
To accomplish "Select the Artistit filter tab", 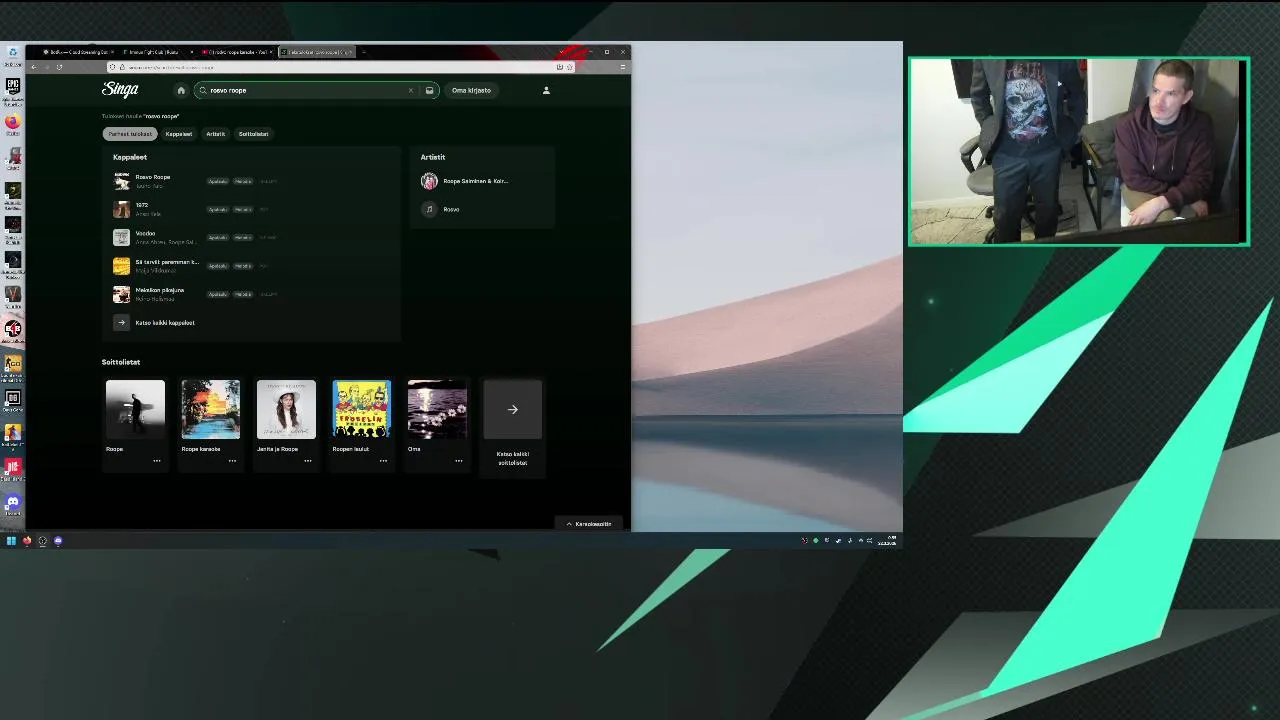I will (x=215, y=134).
